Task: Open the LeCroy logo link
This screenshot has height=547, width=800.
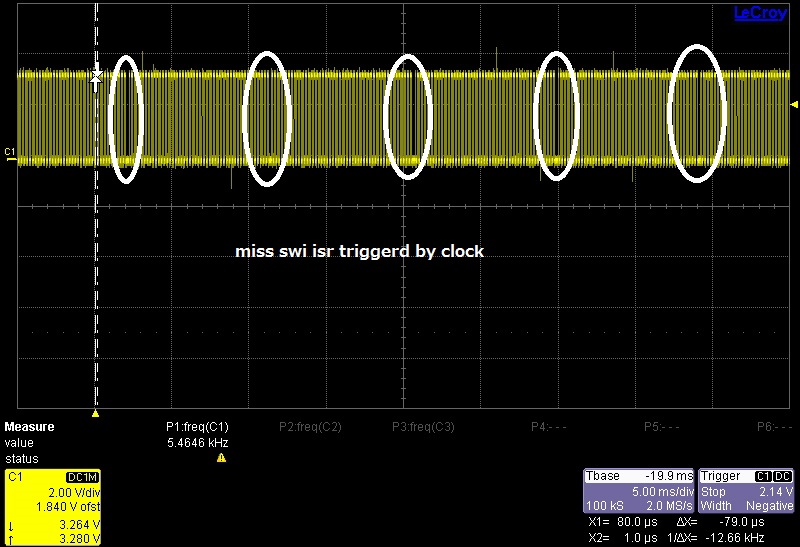Action: point(760,13)
